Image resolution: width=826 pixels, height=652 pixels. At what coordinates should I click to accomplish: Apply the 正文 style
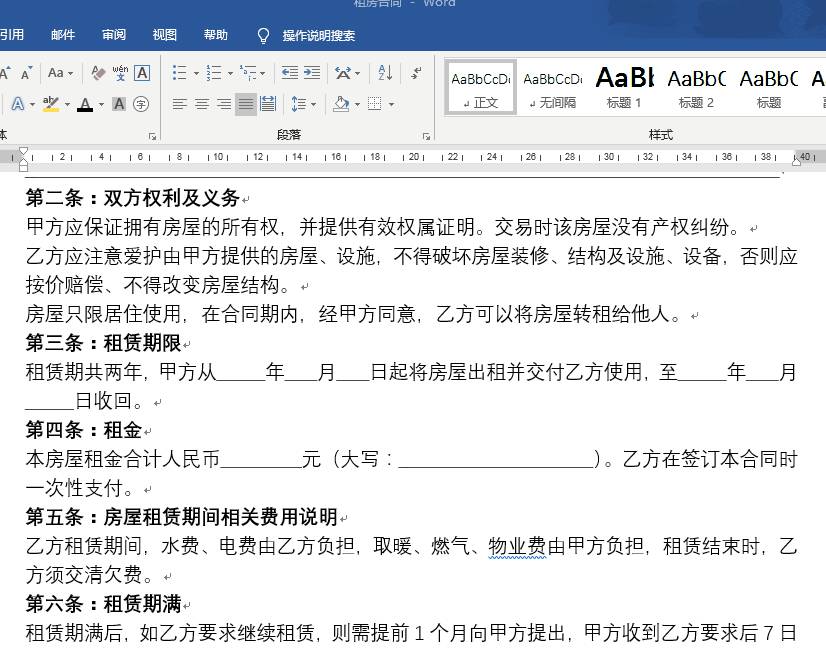click(x=480, y=85)
